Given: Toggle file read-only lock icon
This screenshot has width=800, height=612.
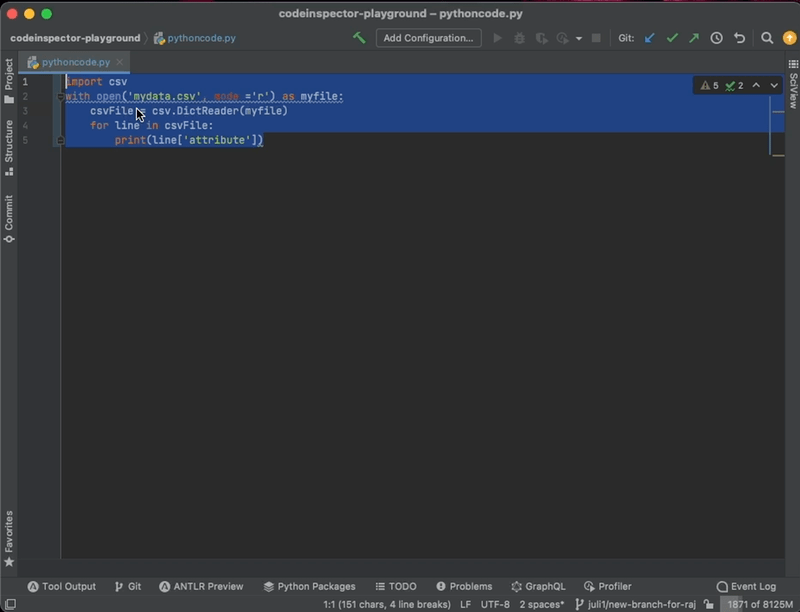Looking at the screenshot, I should pyautogui.click(x=708, y=604).
